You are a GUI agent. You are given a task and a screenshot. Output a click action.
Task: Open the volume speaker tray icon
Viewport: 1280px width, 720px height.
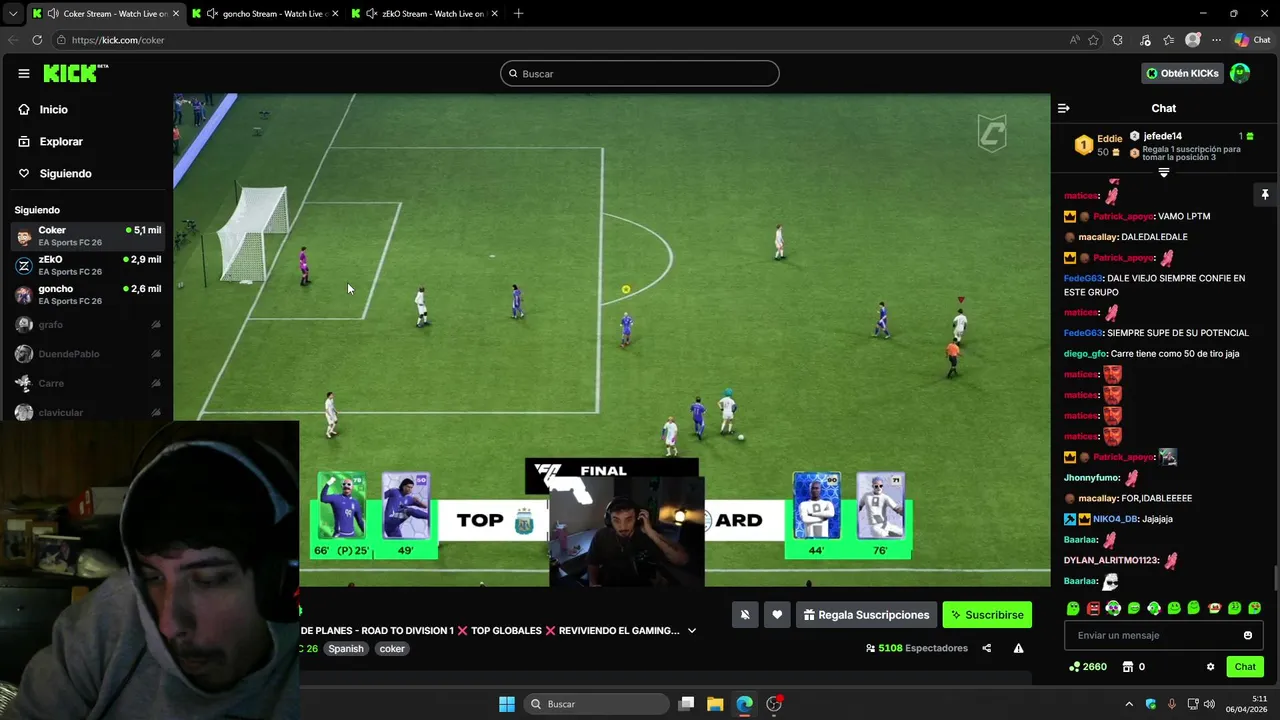1211,704
